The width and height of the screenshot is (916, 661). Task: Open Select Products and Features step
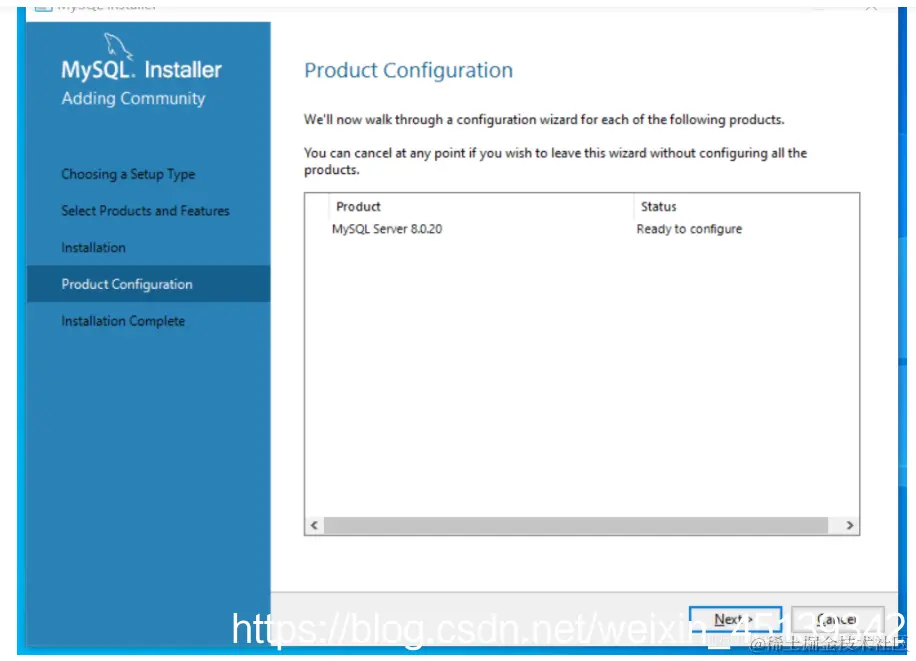pos(145,210)
